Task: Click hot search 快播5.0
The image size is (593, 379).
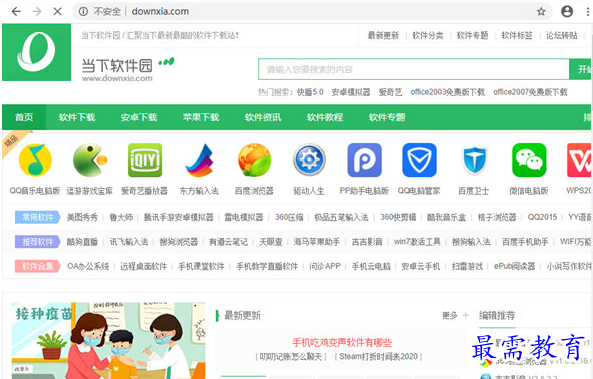Action: coord(310,92)
